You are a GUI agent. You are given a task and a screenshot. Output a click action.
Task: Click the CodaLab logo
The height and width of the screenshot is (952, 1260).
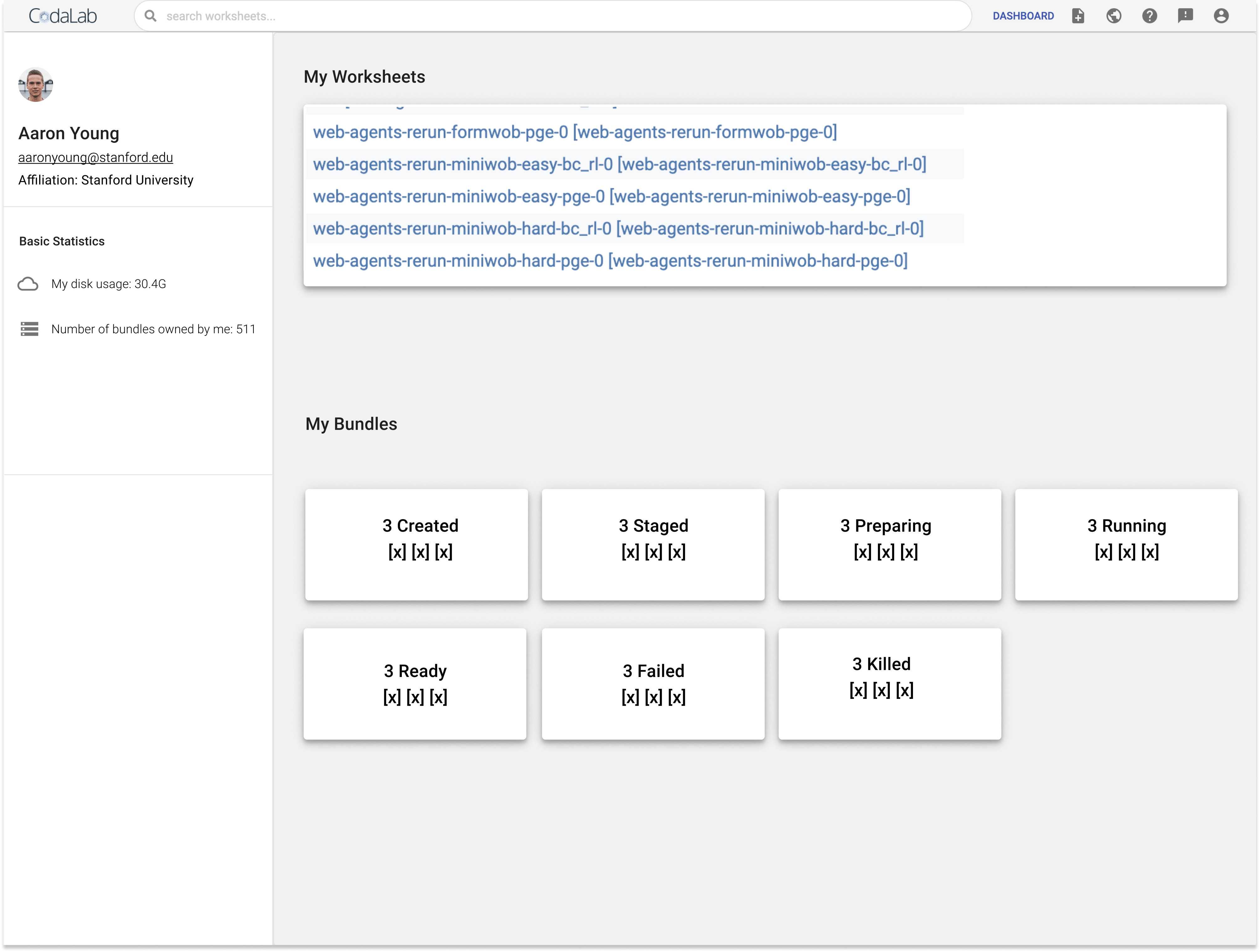63,15
